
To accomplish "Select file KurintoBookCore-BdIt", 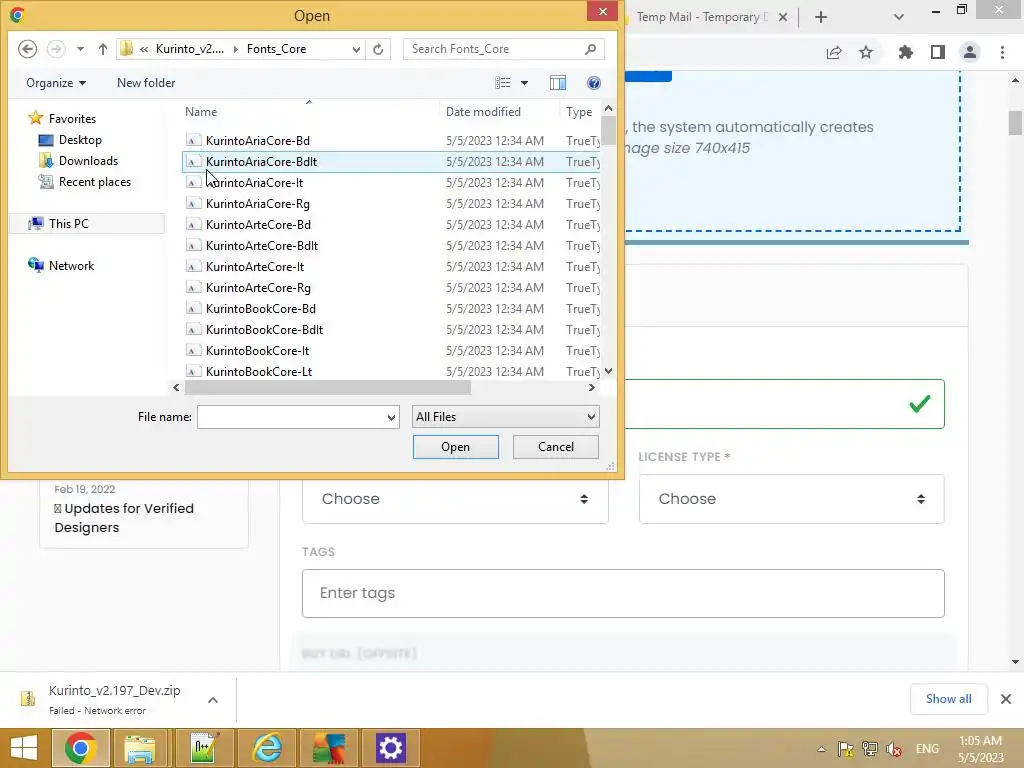I will click(x=391, y=330).
